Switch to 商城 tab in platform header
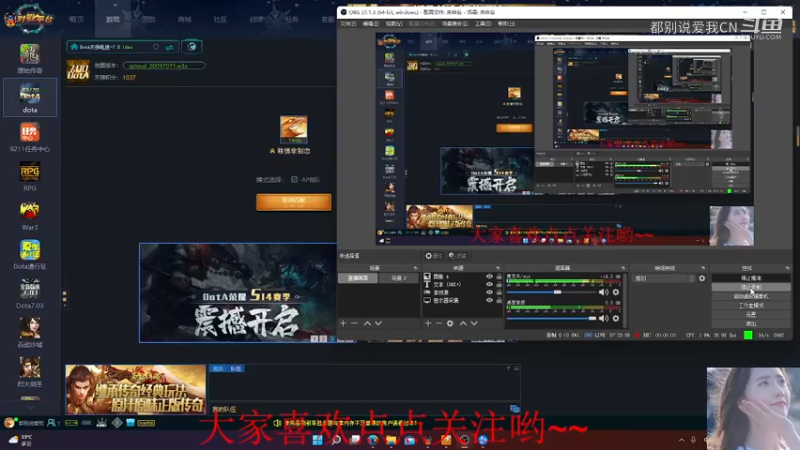Viewport: 800px width, 450px height. point(184,19)
